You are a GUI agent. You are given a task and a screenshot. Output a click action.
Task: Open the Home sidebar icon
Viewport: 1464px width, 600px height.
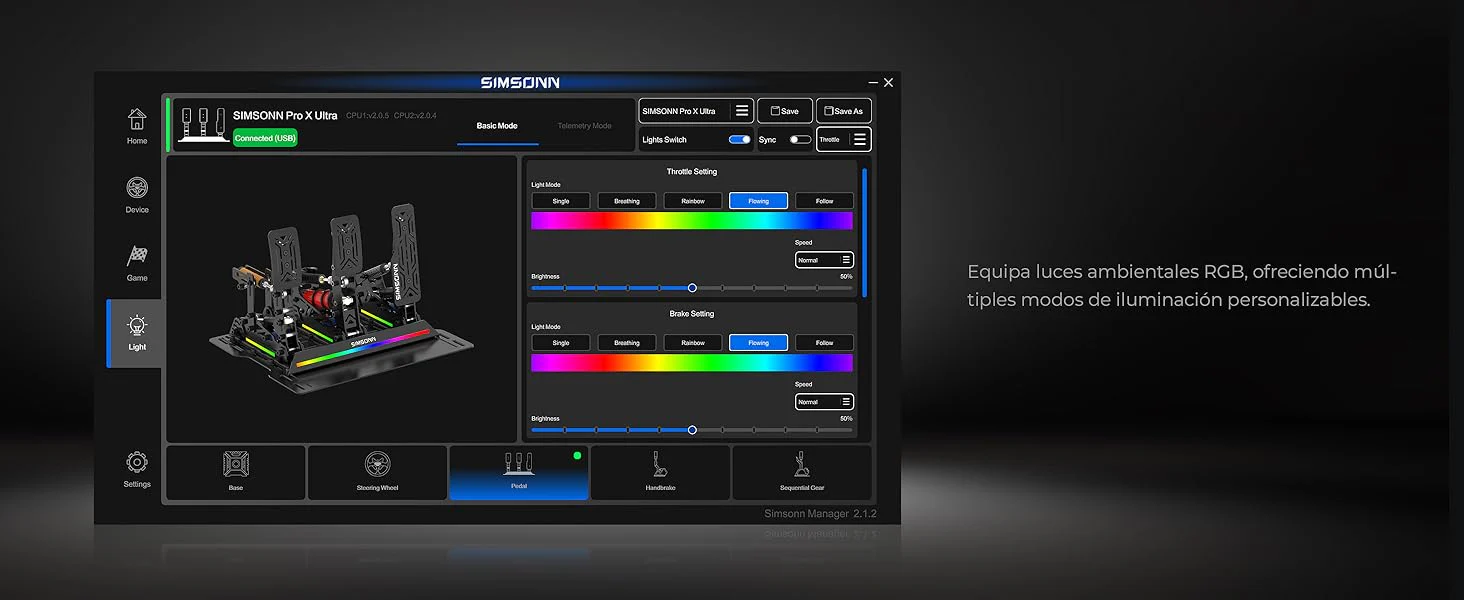(x=137, y=119)
